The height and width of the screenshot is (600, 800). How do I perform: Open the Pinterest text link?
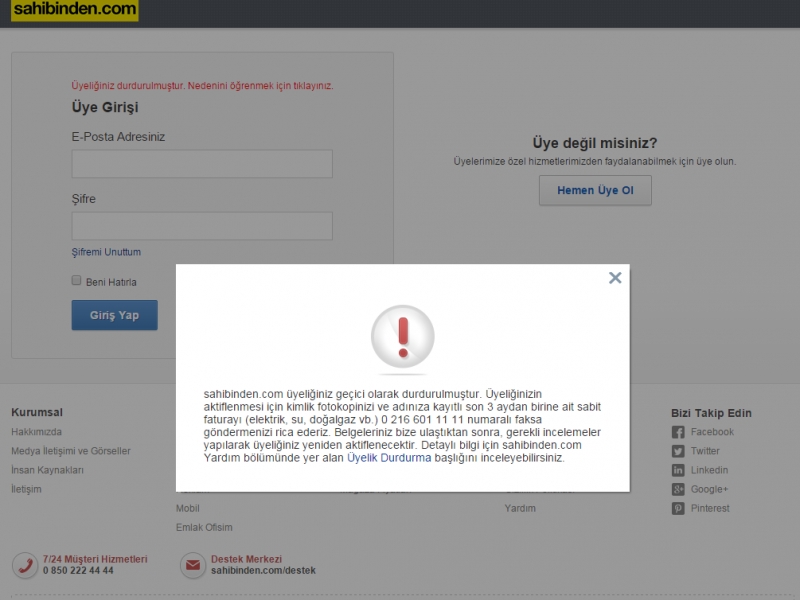[710, 508]
